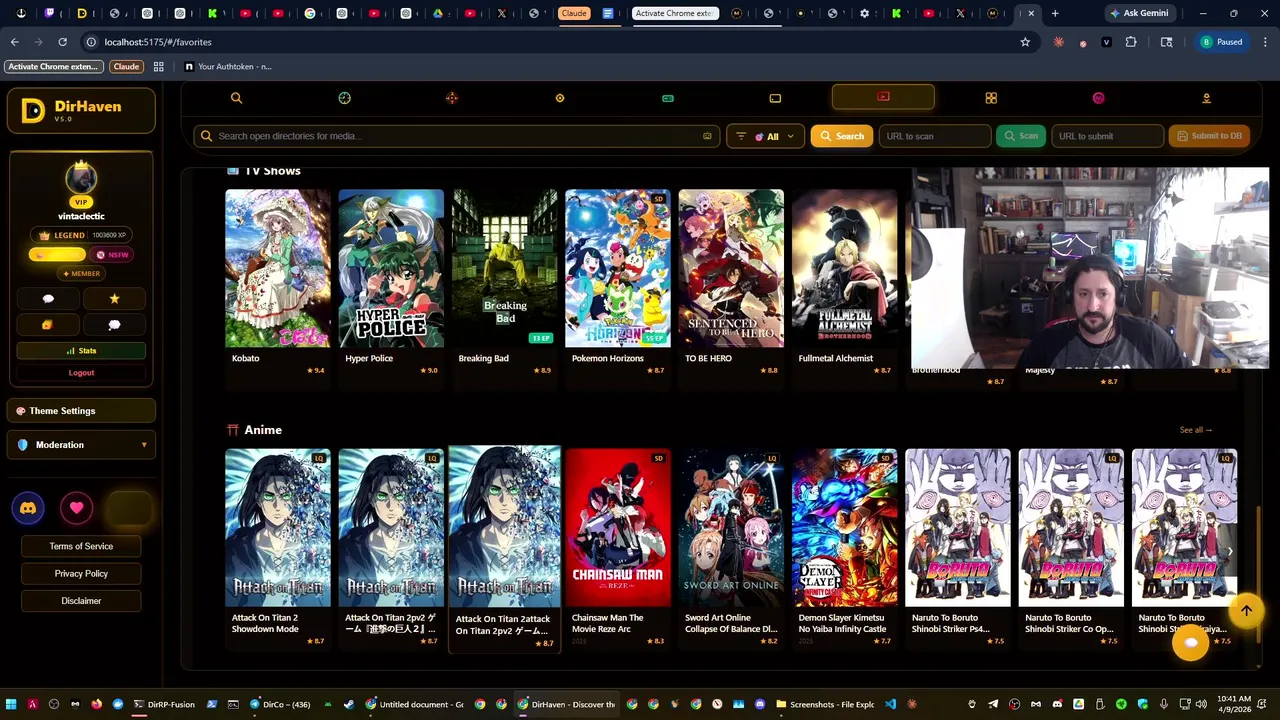Open the Demon Slayer Infinity Castle poster
The width and height of the screenshot is (1280, 720).
[x=845, y=528]
